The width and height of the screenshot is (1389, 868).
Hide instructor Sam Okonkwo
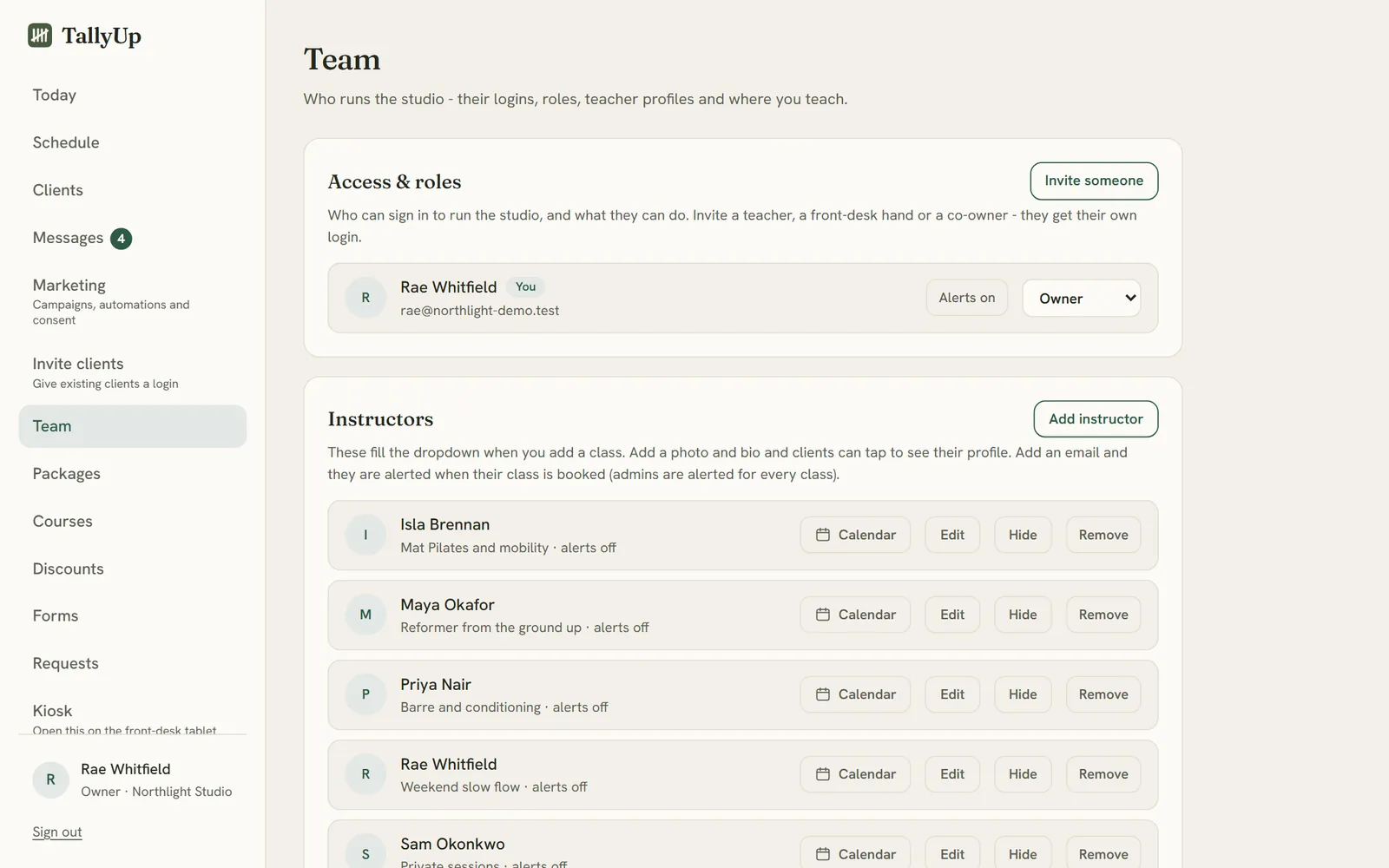(1023, 854)
